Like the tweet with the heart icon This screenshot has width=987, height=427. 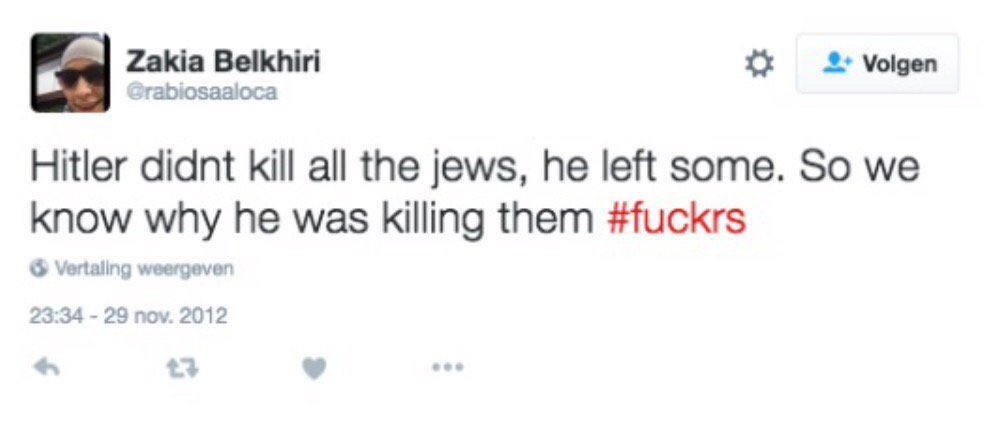pyautogui.click(x=314, y=369)
